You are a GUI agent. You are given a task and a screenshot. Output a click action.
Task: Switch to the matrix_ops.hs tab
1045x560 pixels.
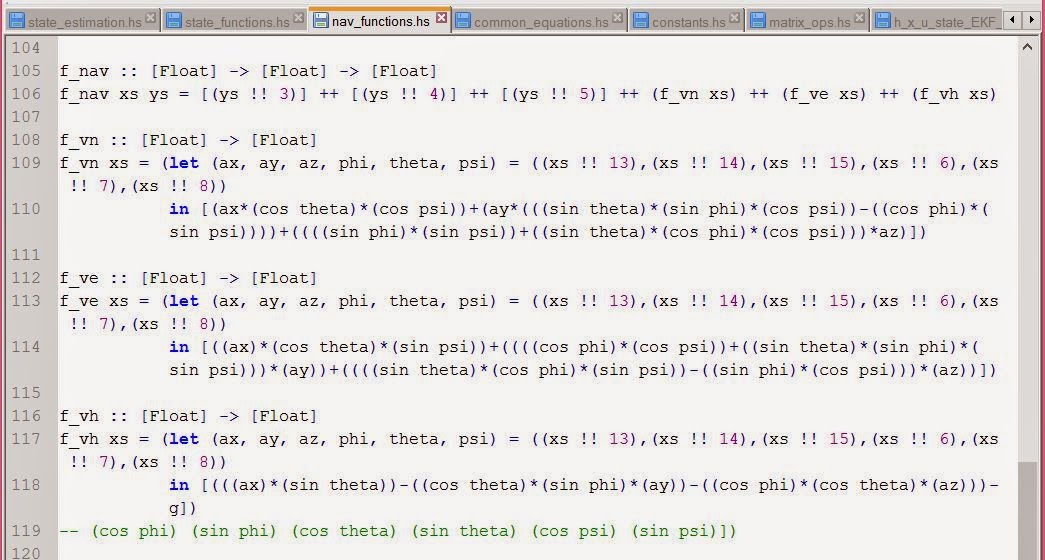(808, 21)
